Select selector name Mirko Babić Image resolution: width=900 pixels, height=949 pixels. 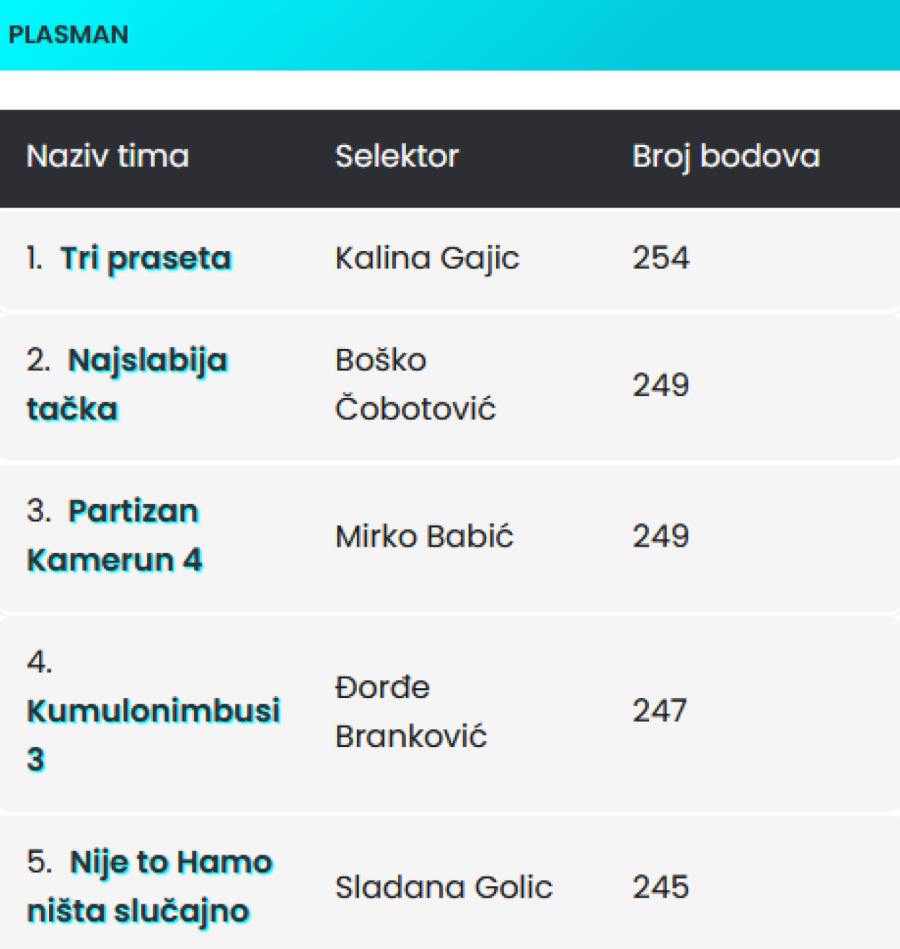coord(424,537)
